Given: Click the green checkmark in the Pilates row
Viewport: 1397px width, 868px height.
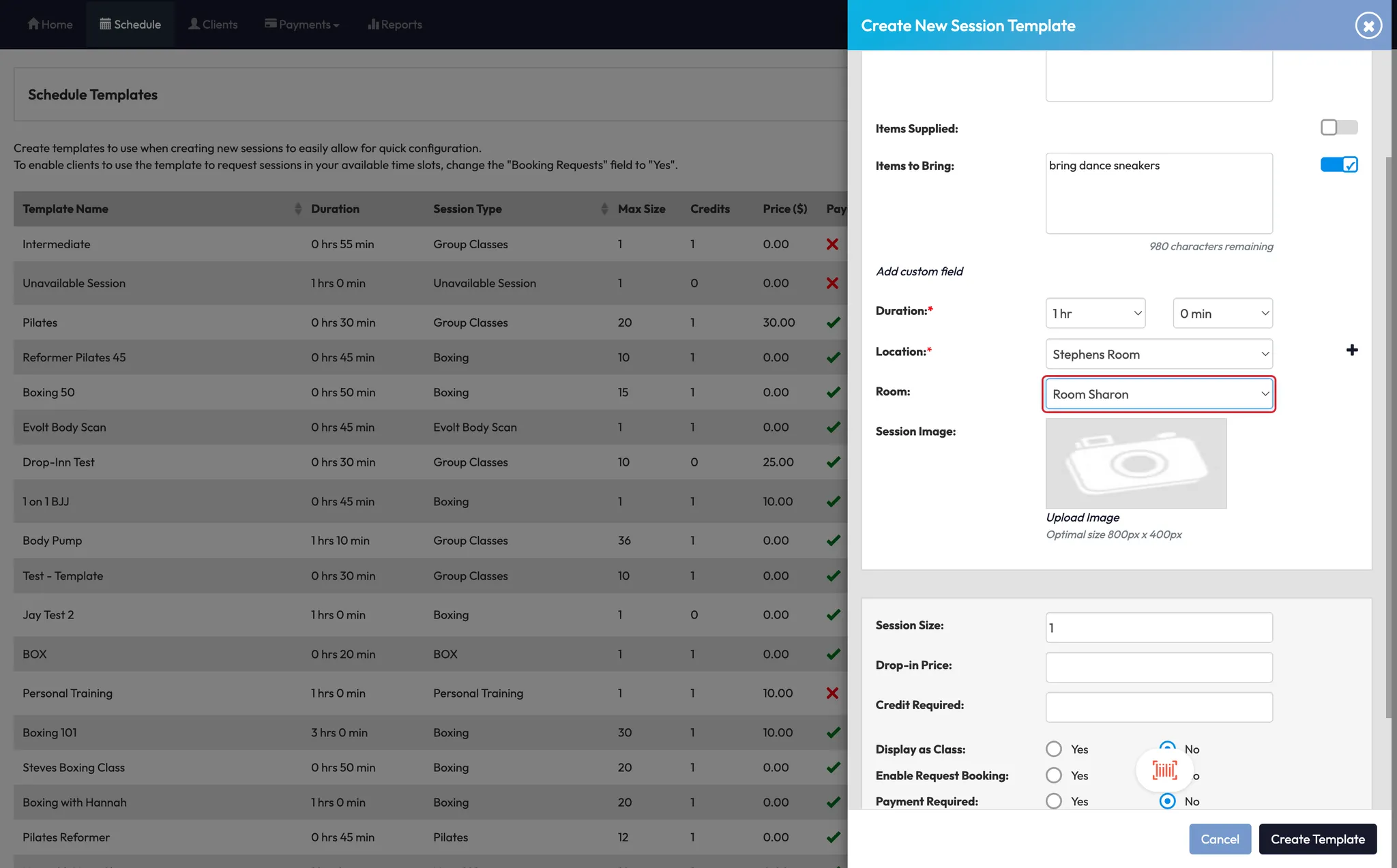Looking at the screenshot, I should pos(833,323).
